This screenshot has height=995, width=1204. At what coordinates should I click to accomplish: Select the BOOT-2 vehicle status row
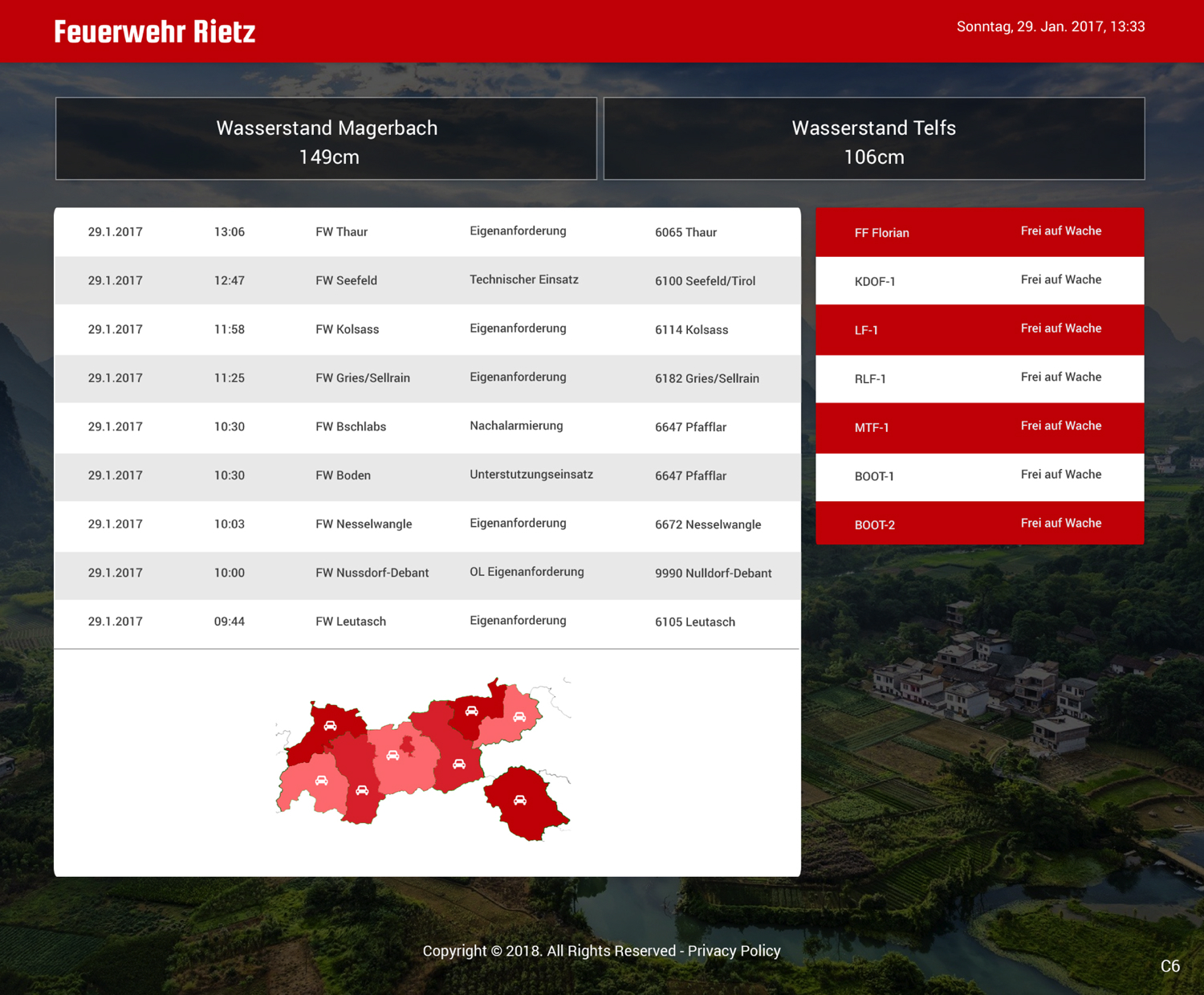tap(979, 524)
